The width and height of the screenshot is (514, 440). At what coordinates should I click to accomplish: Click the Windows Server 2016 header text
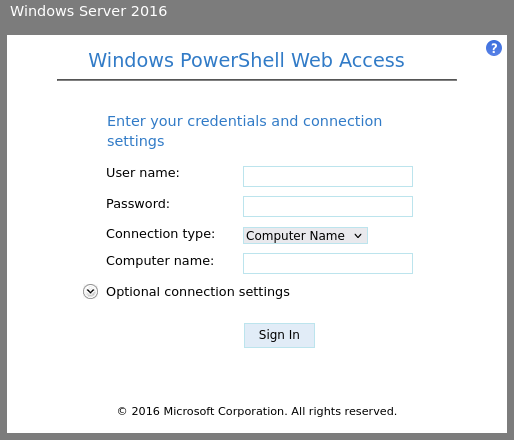click(x=88, y=11)
